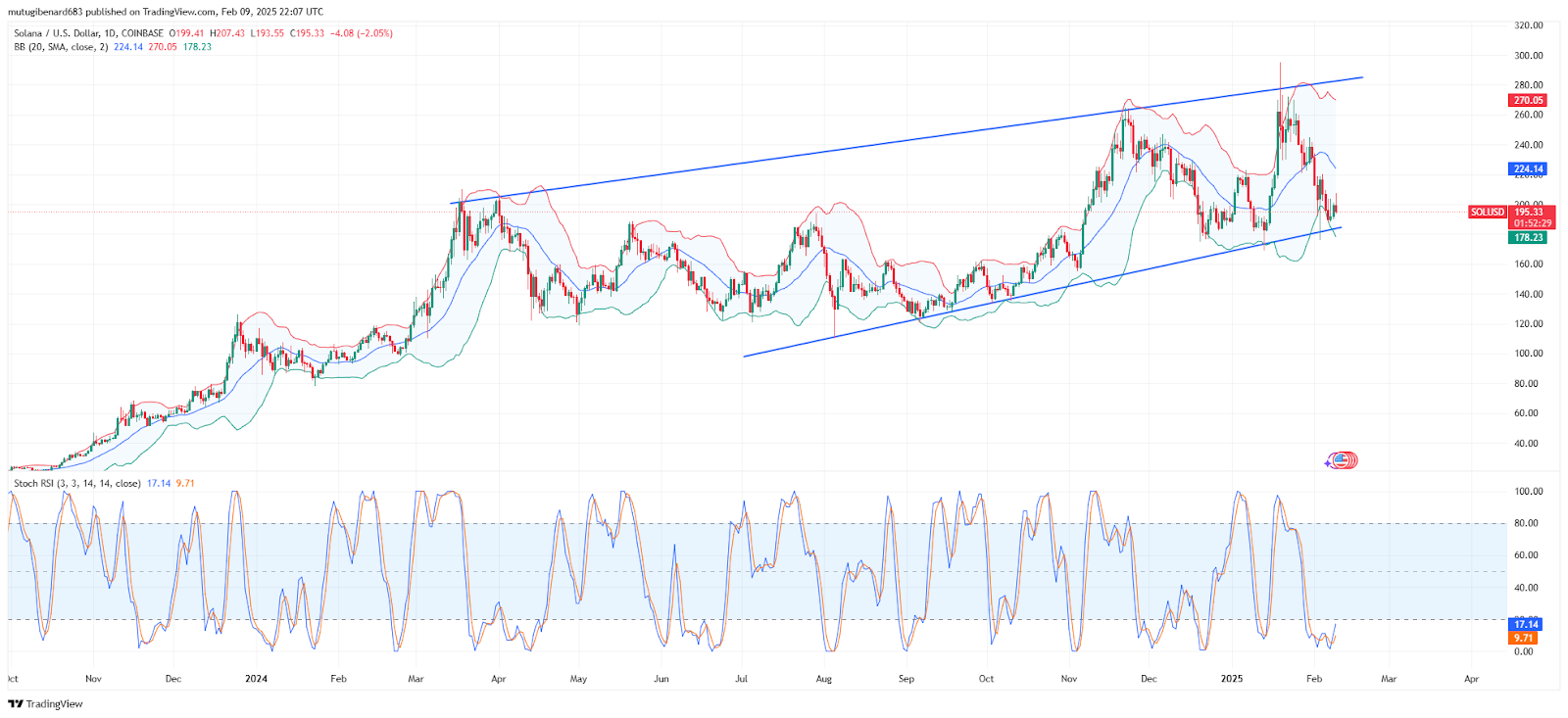Click the Jul label on the time axis
This screenshot has width=1568, height=718.
pyautogui.click(x=741, y=678)
